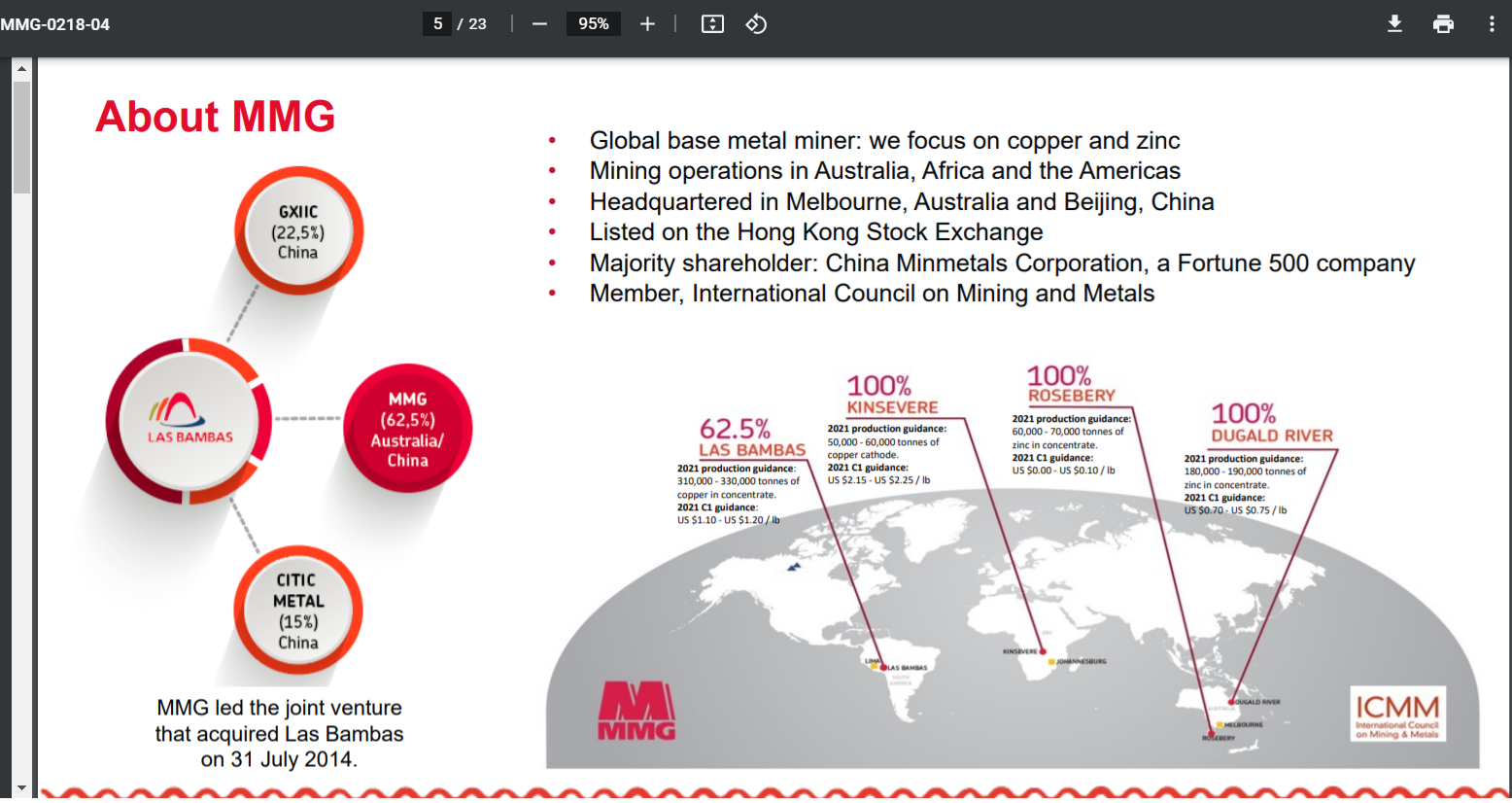The image size is (1512, 803).
Task: Click 'Member, International Council on Mining' bullet
Action: click(872, 294)
